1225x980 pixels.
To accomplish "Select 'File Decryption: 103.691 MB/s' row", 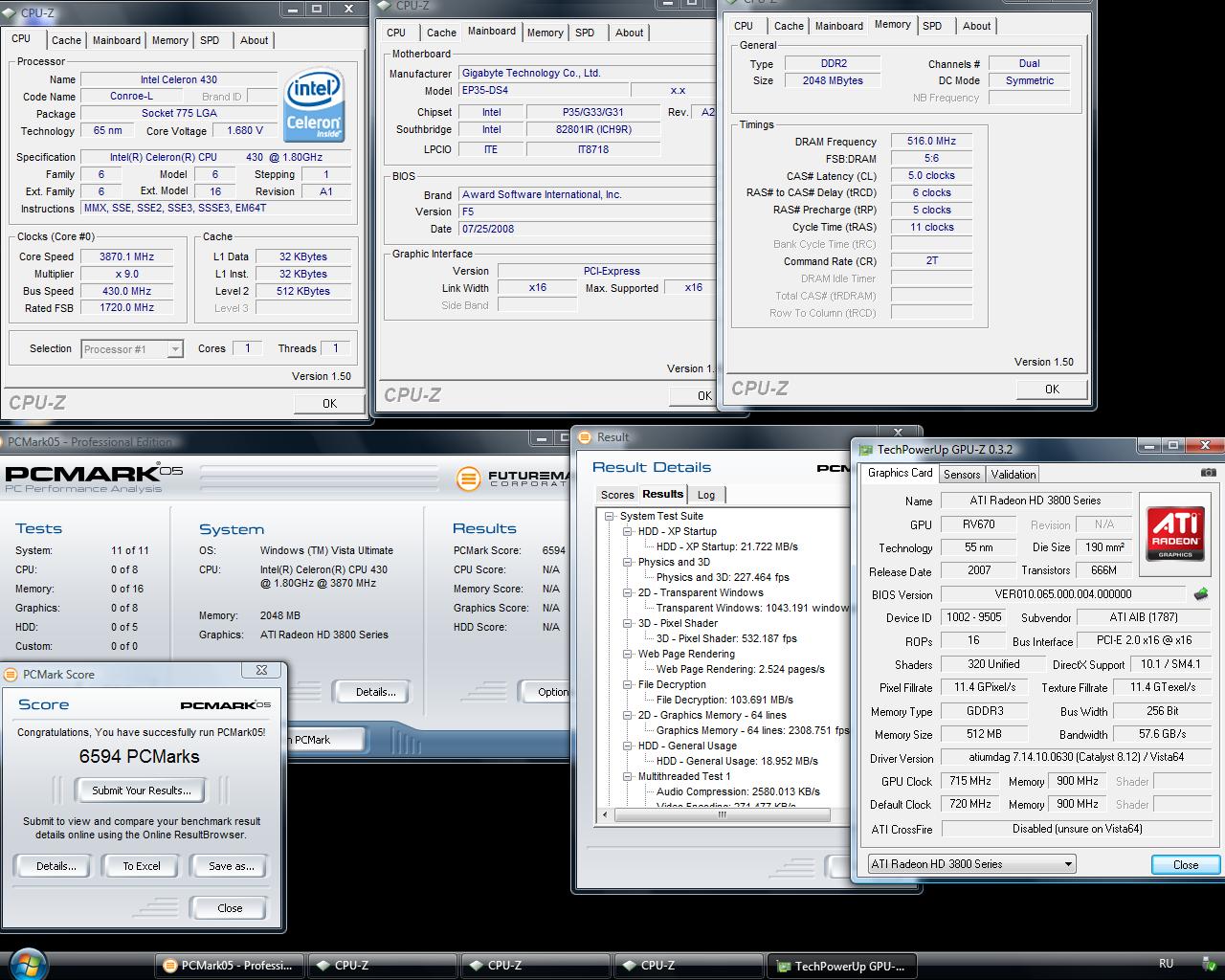I will [724, 700].
